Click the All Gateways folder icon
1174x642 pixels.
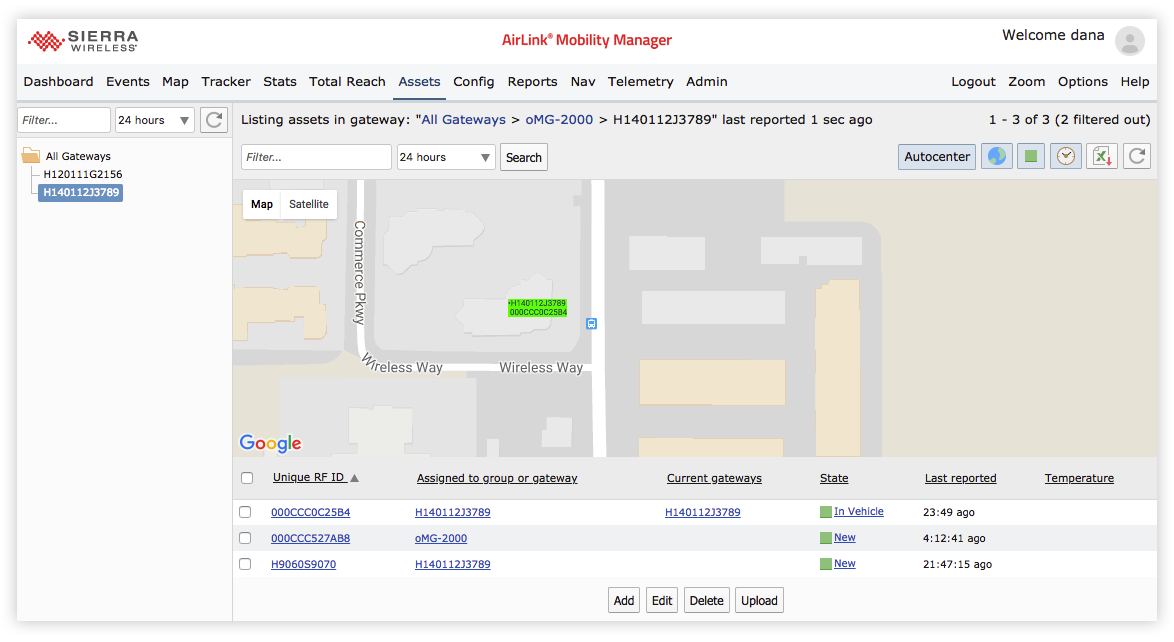tap(31, 156)
